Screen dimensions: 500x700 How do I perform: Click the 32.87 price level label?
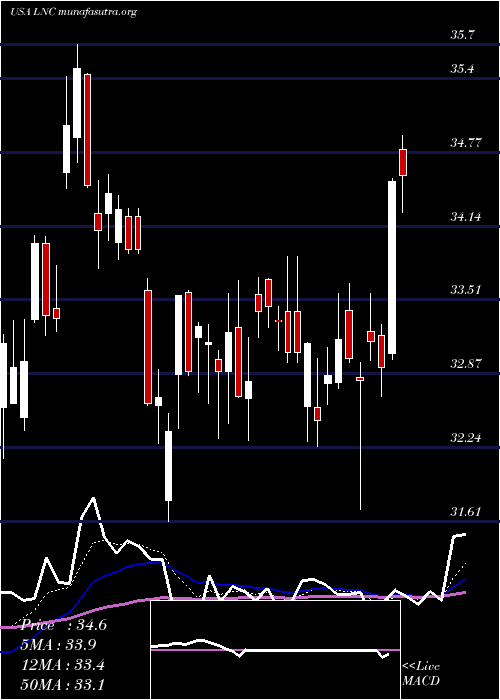(466, 364)
